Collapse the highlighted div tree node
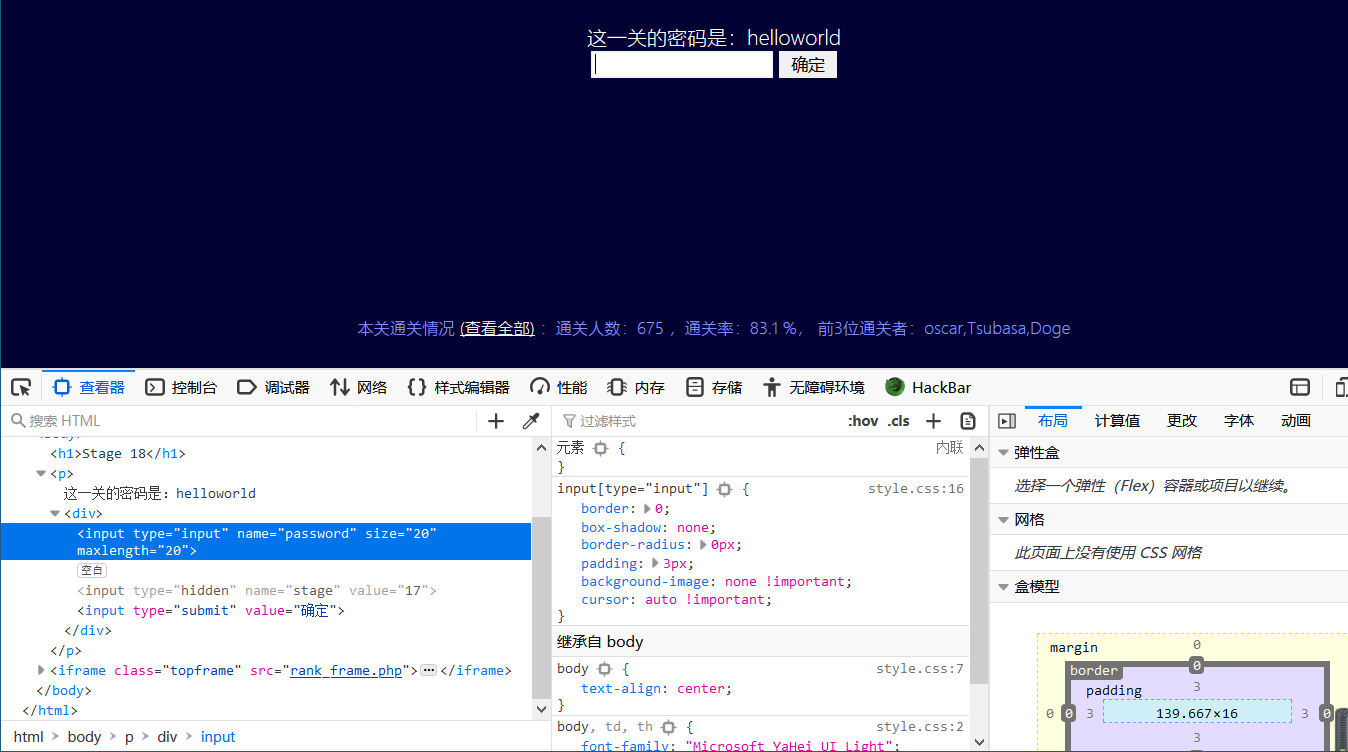1348x752 pixels. [x=55, y=513]
